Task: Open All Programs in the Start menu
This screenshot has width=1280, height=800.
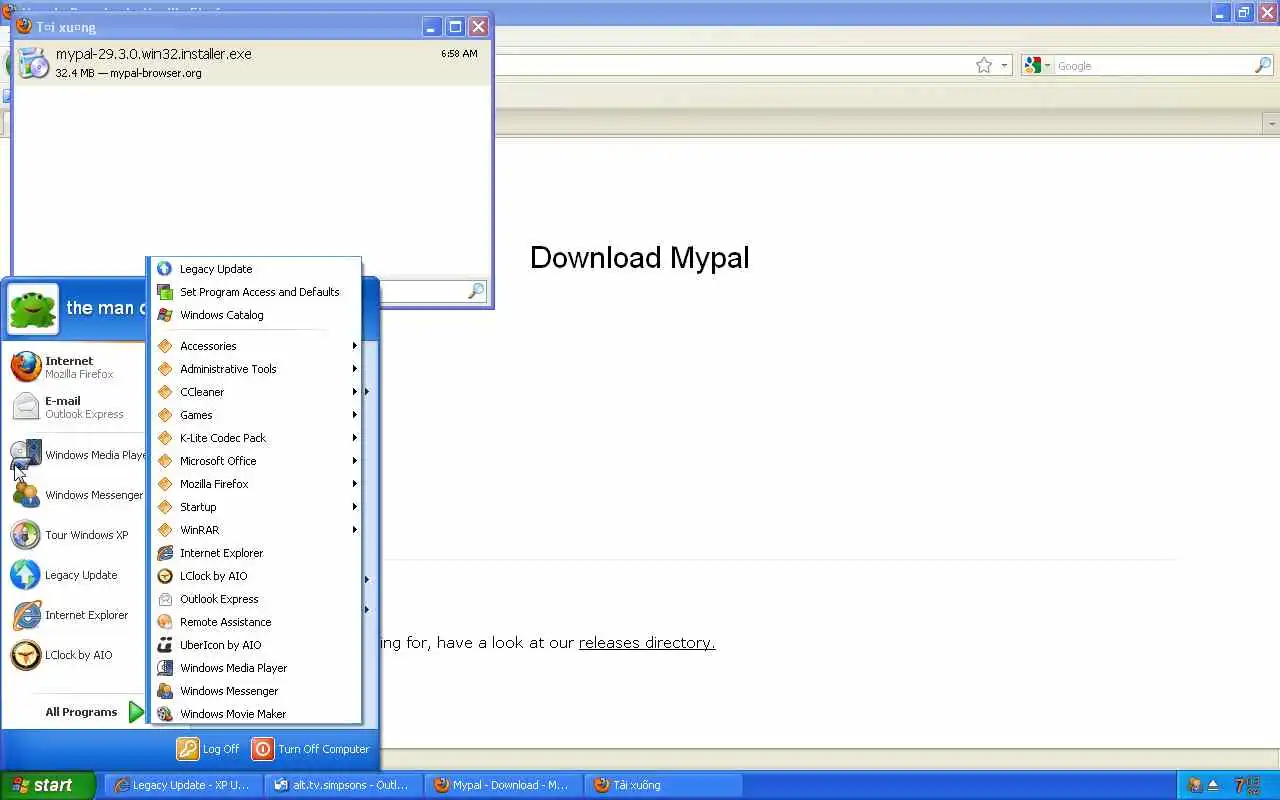Action: coord(94,712)
